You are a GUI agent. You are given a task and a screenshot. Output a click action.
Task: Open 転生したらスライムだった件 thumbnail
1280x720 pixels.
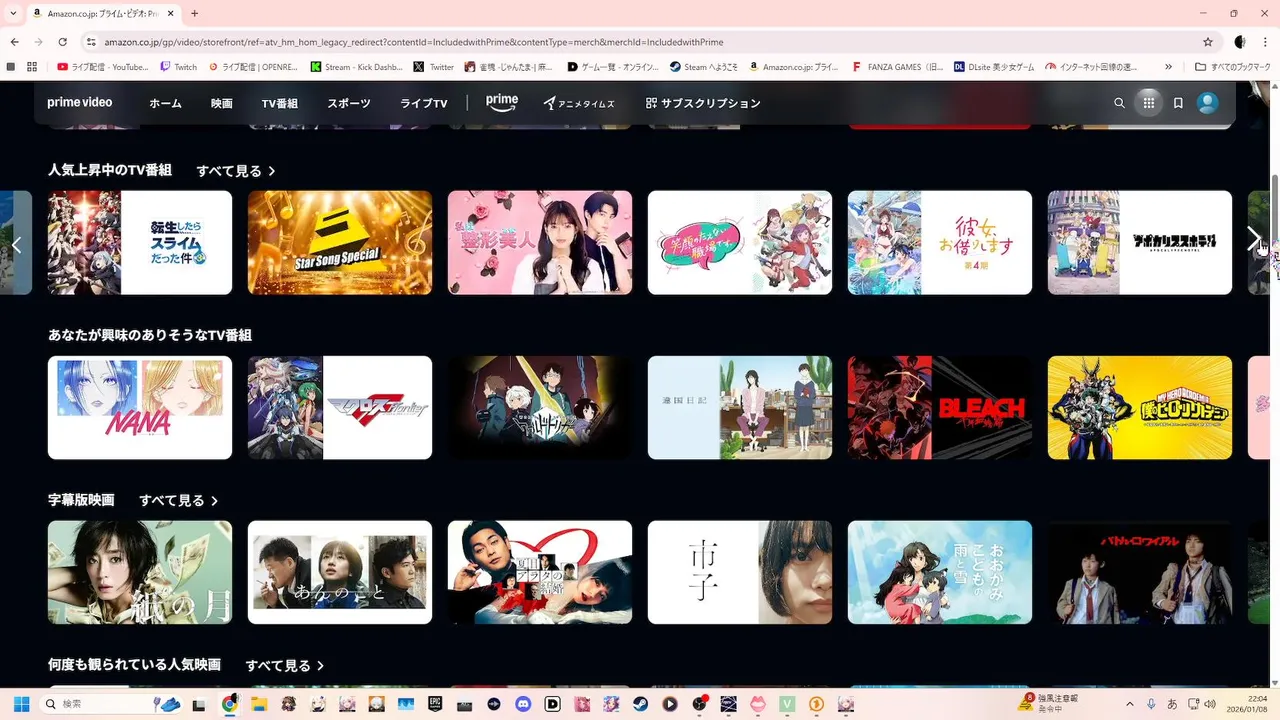coord(140,243)
